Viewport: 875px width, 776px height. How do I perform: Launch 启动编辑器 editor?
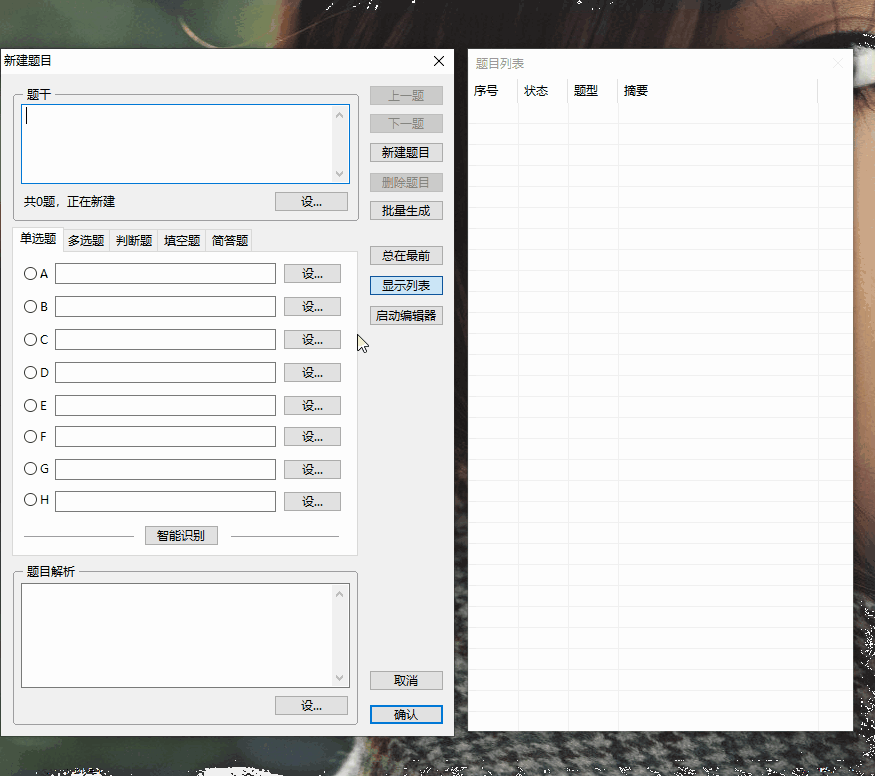coord(406,316)
